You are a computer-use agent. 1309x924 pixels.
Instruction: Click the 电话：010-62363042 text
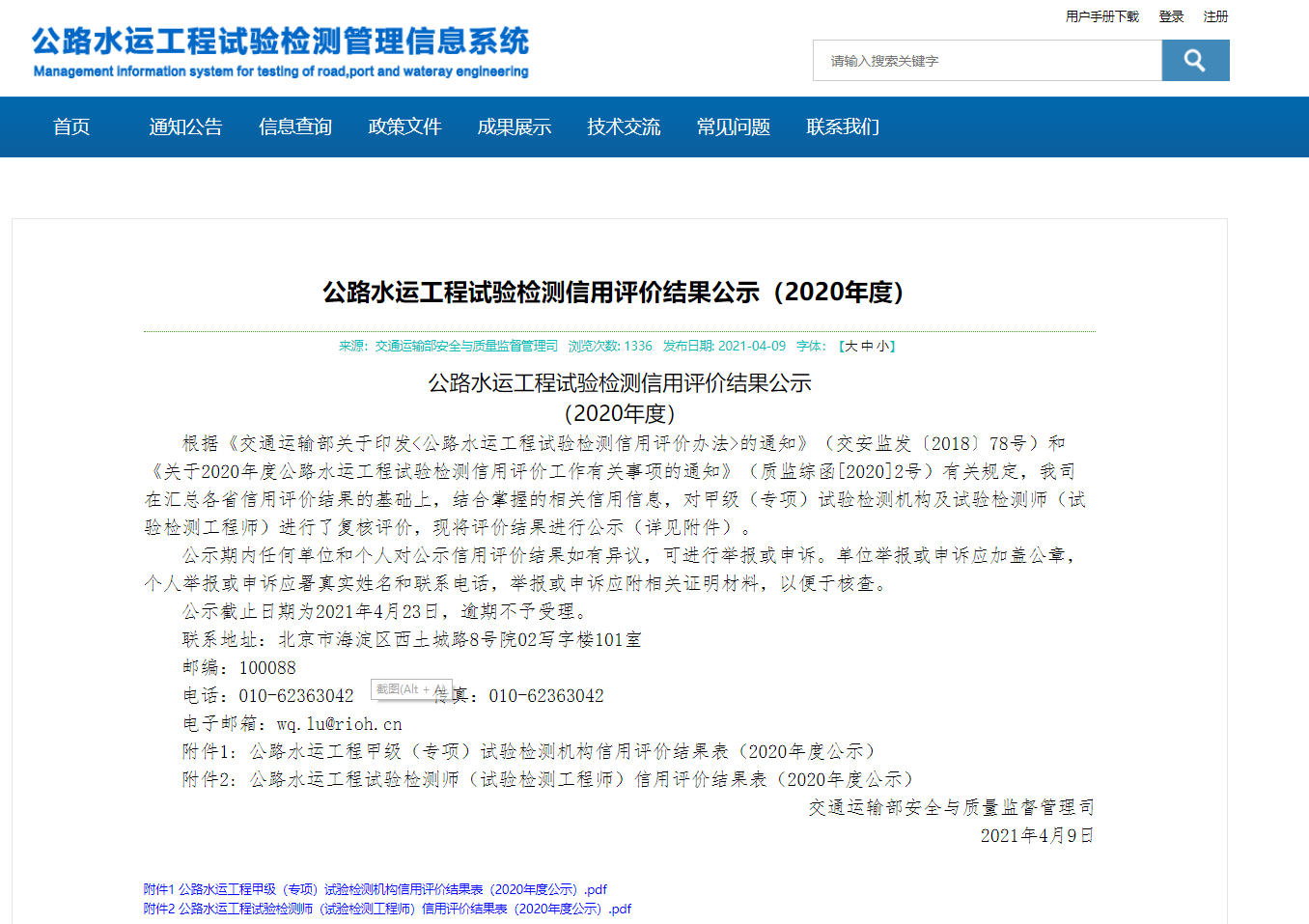click(x=268, y=695)
